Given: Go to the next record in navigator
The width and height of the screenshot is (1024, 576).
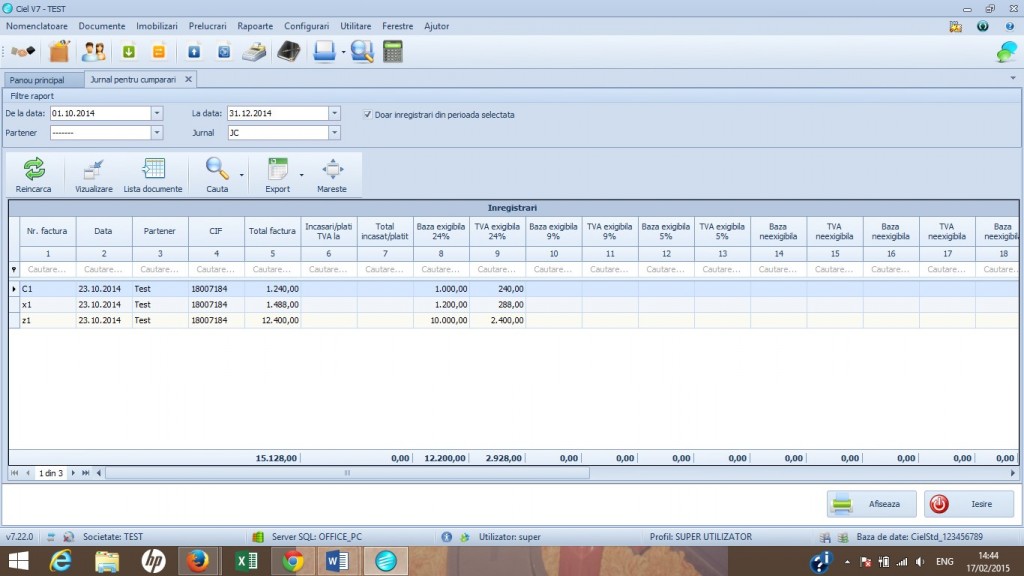Looking at the screenshot, I should click(x=73, y=473).
